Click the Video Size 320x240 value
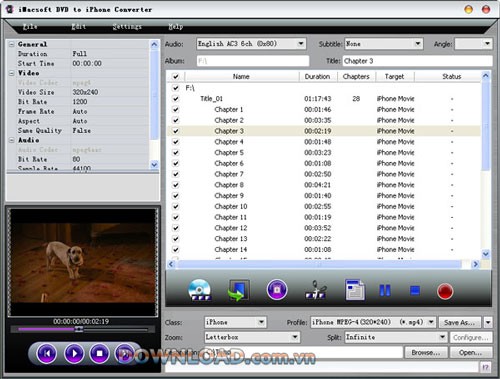 [85, 92]
